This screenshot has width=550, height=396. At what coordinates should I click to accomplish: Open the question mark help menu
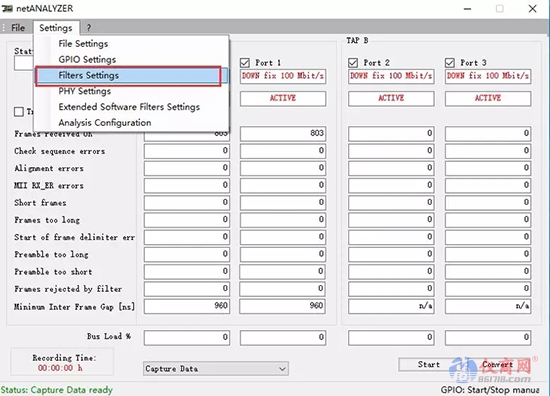click(89, 28)
